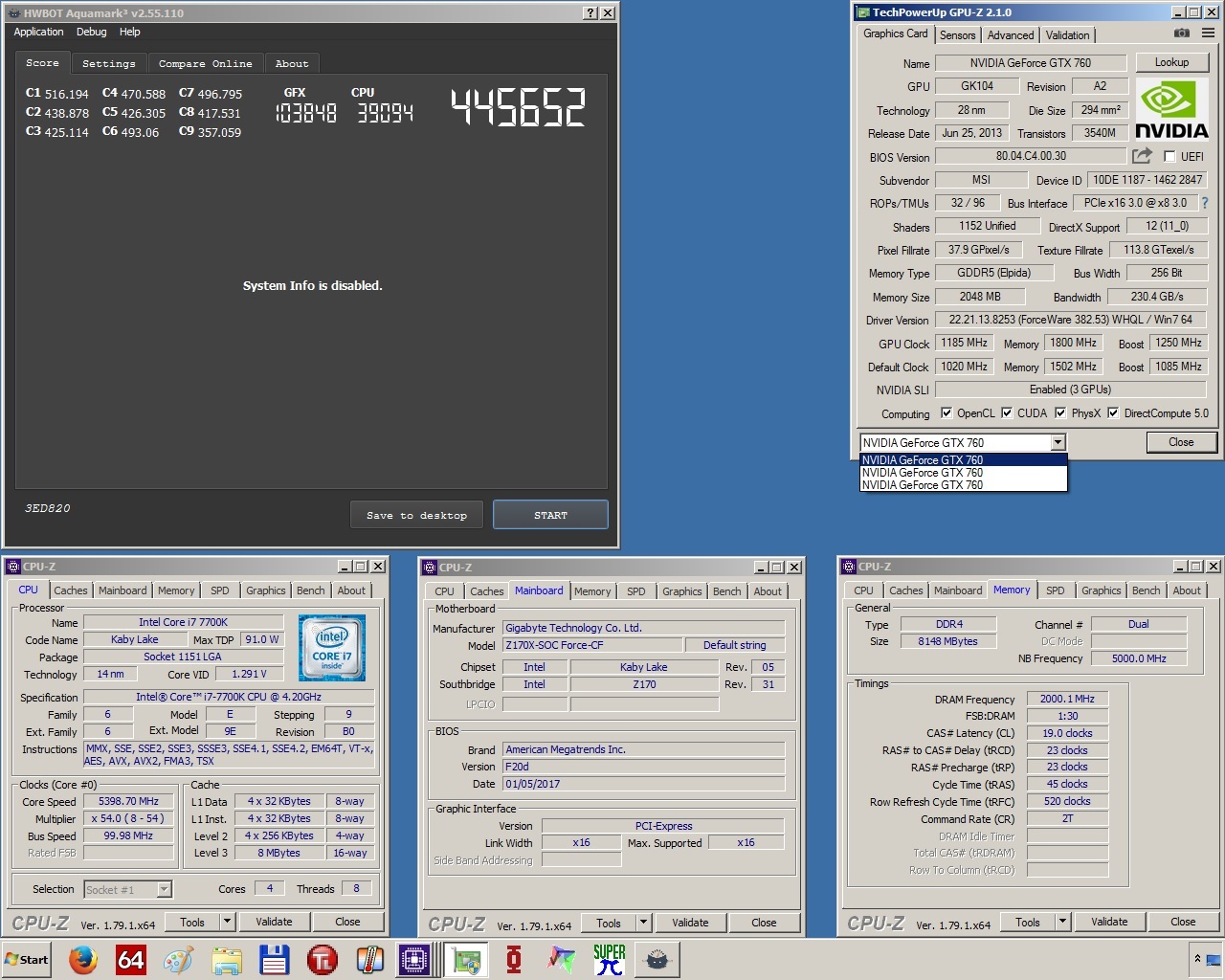Click the BIOS share/export arrow icon in GPU-Z
The height and width of the screenshot is (980, 1225).
pyautogui.click(x=1142, y=156)
